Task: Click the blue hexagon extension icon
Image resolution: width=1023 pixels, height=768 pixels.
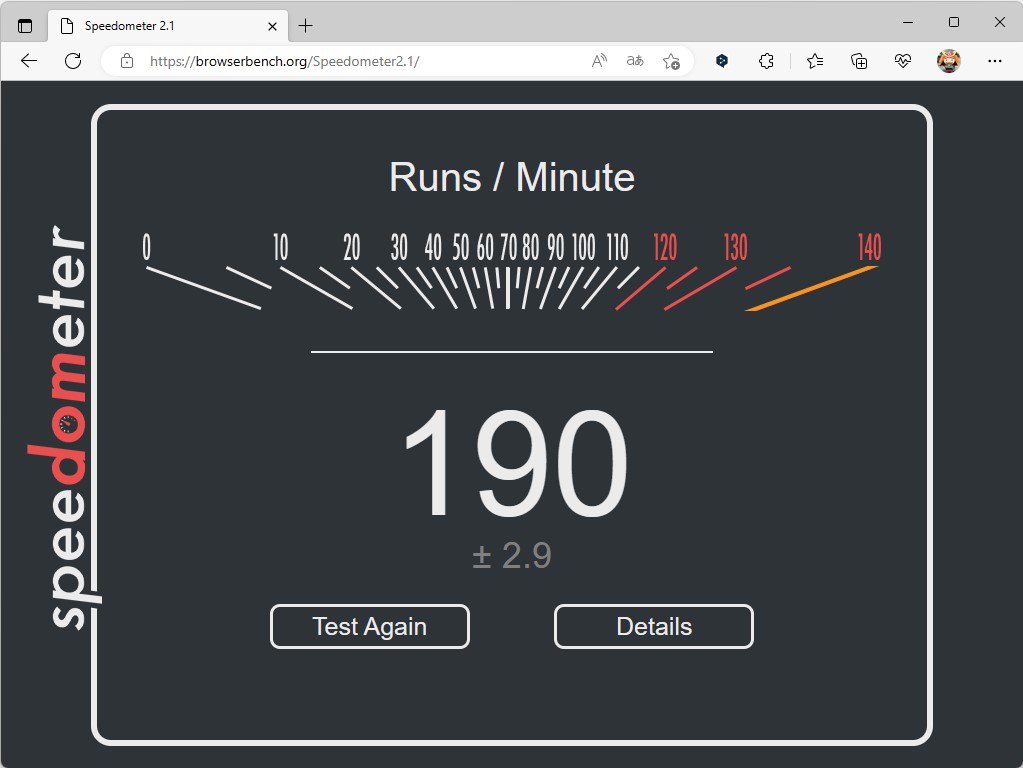Action: pyautogui.click(x=722, y=61)
